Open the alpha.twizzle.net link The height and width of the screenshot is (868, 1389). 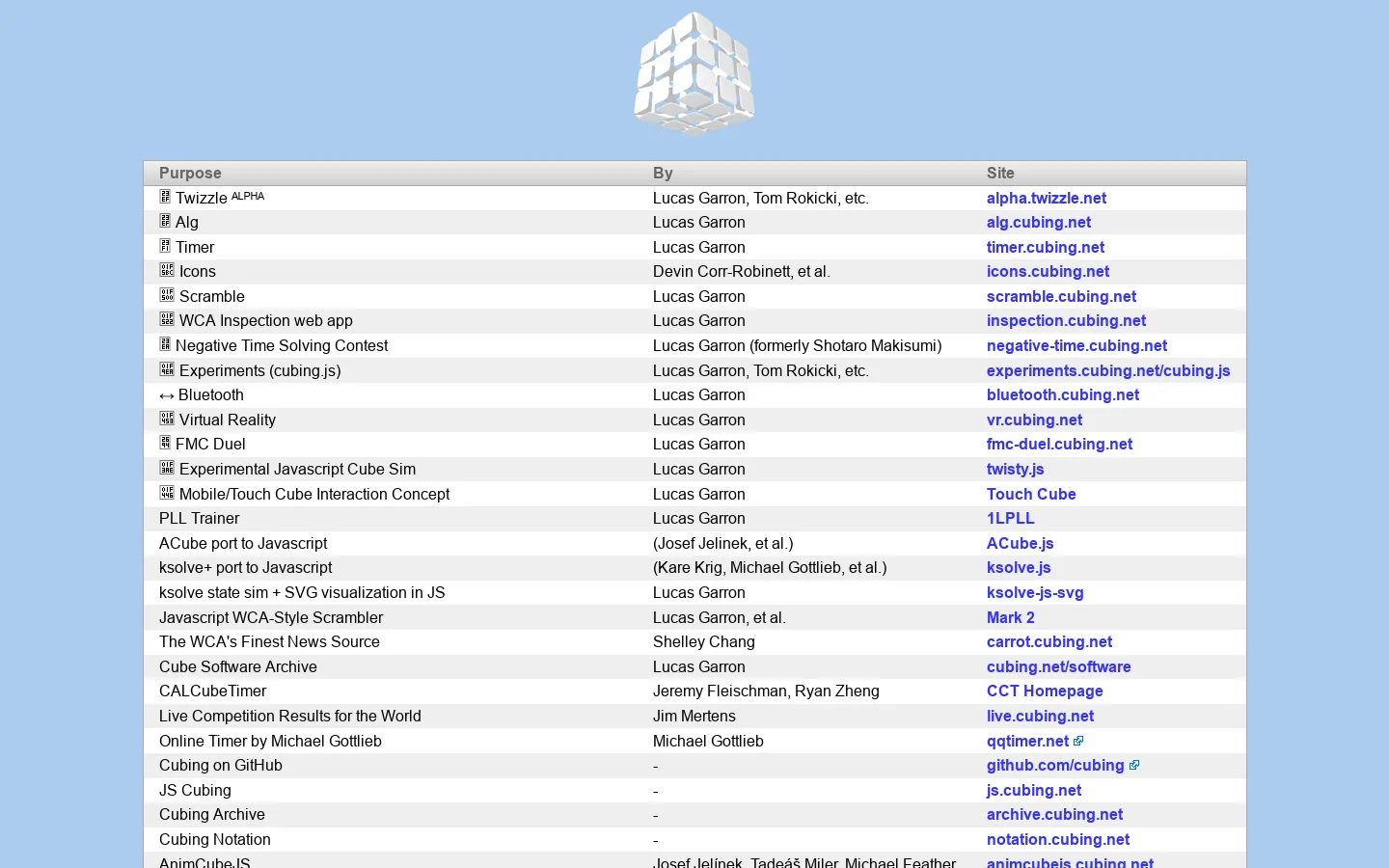tap(1047, 198)
